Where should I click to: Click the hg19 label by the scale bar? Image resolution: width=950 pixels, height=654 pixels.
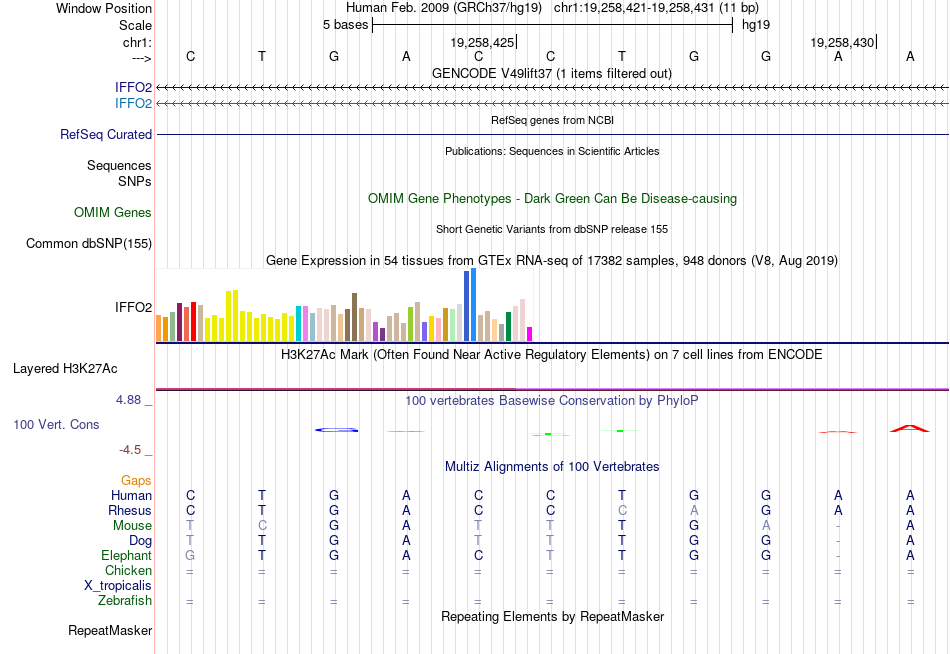pyautogui.click(x=756, y=25)
